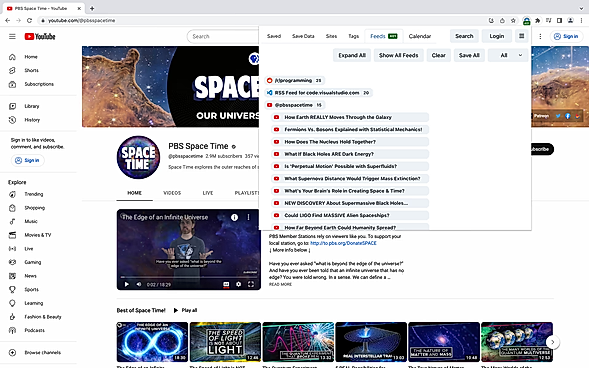Open player settings gear icon
The width and height of the screenshot is (589, 368).
pyautogui.click(x=239, y=284)
